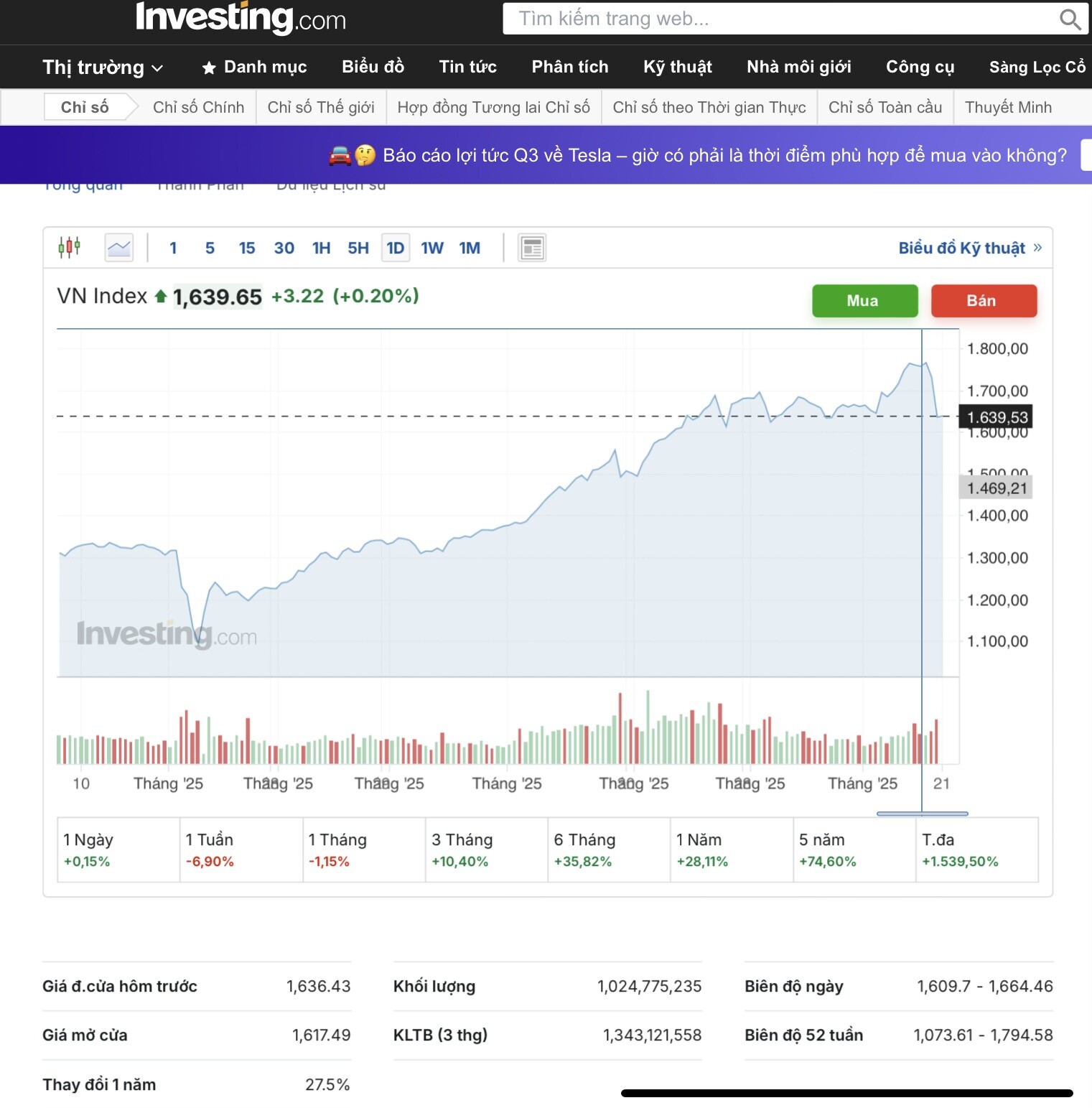The image size is (1092, 1108).
Task: Go to Chỉ số Chính
Action: click(x=199, y=107)
